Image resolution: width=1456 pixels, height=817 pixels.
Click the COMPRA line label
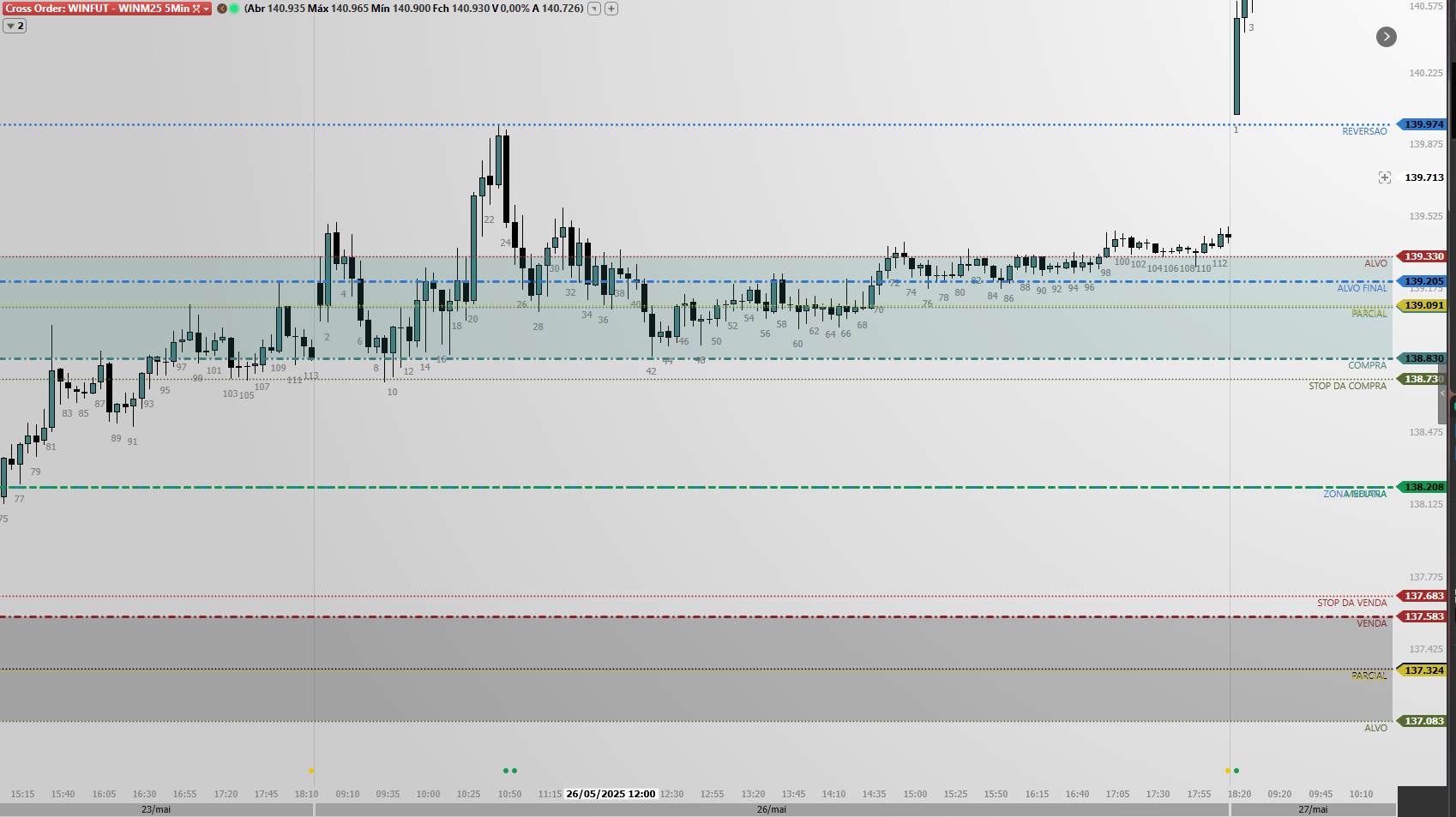tap(1367, 365)
